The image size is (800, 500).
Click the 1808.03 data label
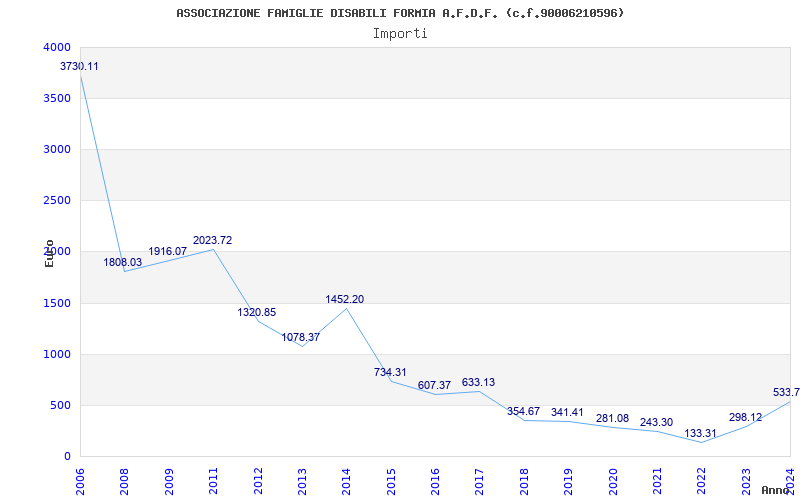123,262
